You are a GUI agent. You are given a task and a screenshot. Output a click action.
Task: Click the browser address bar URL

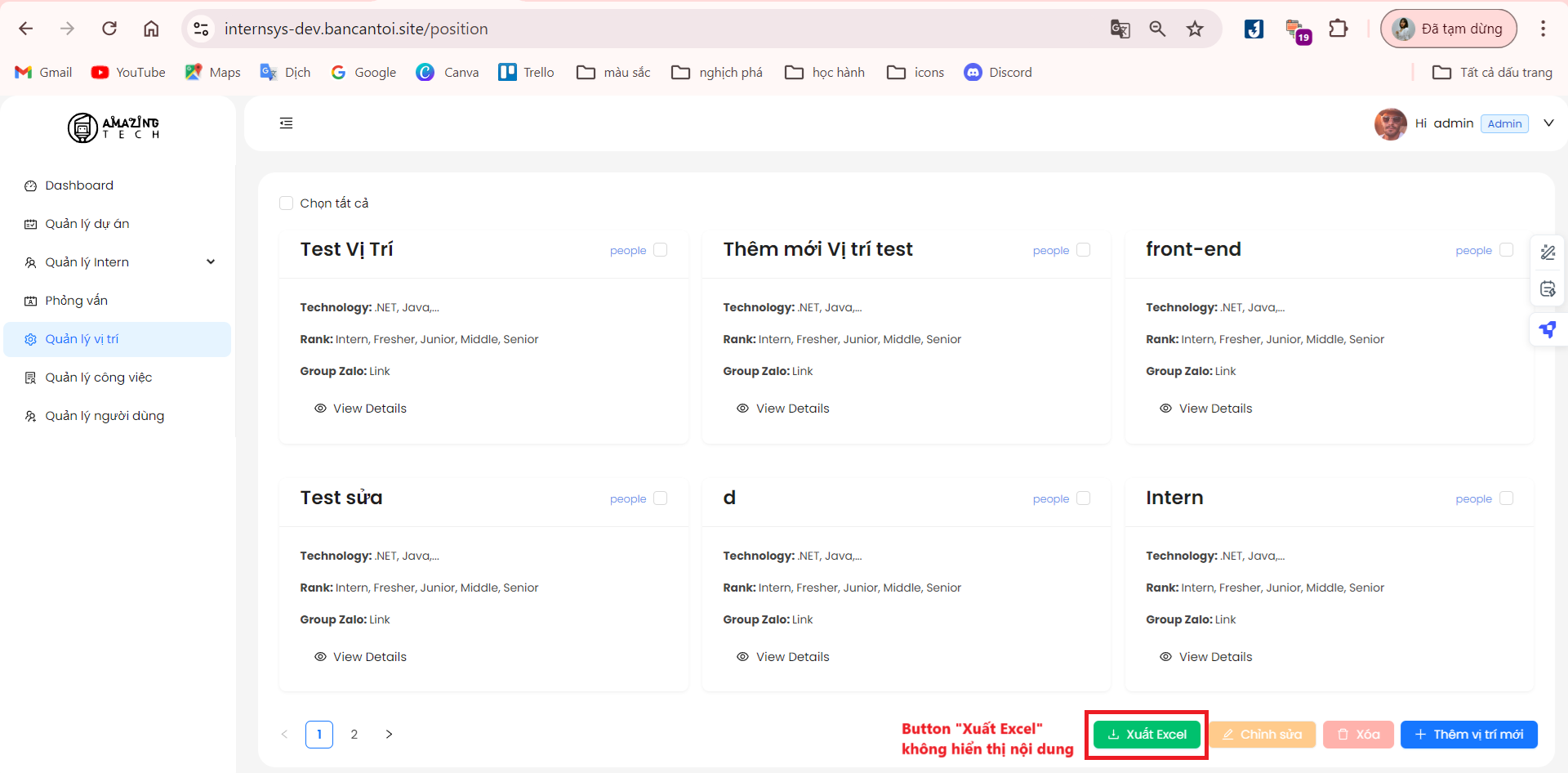tap(356, 29)
